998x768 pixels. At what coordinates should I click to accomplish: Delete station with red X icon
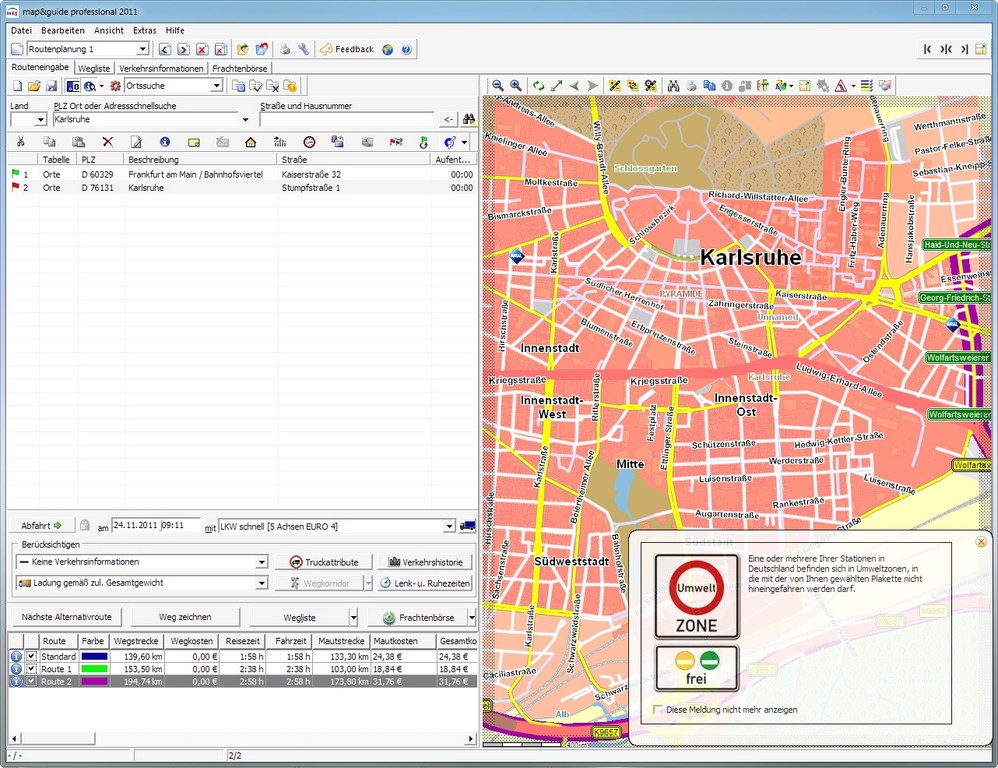[108, 142]
